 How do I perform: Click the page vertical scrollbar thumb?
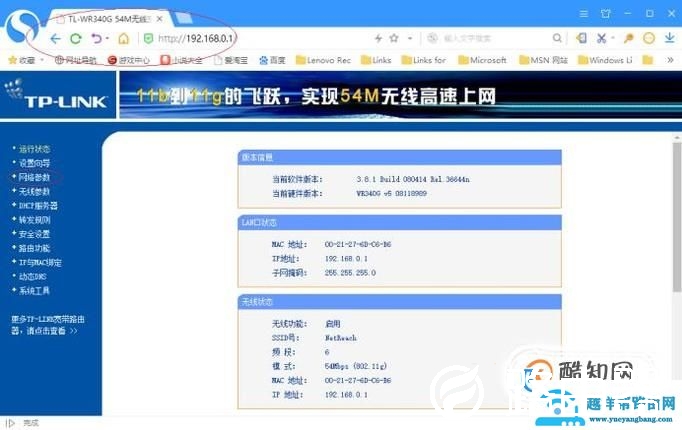677,217
